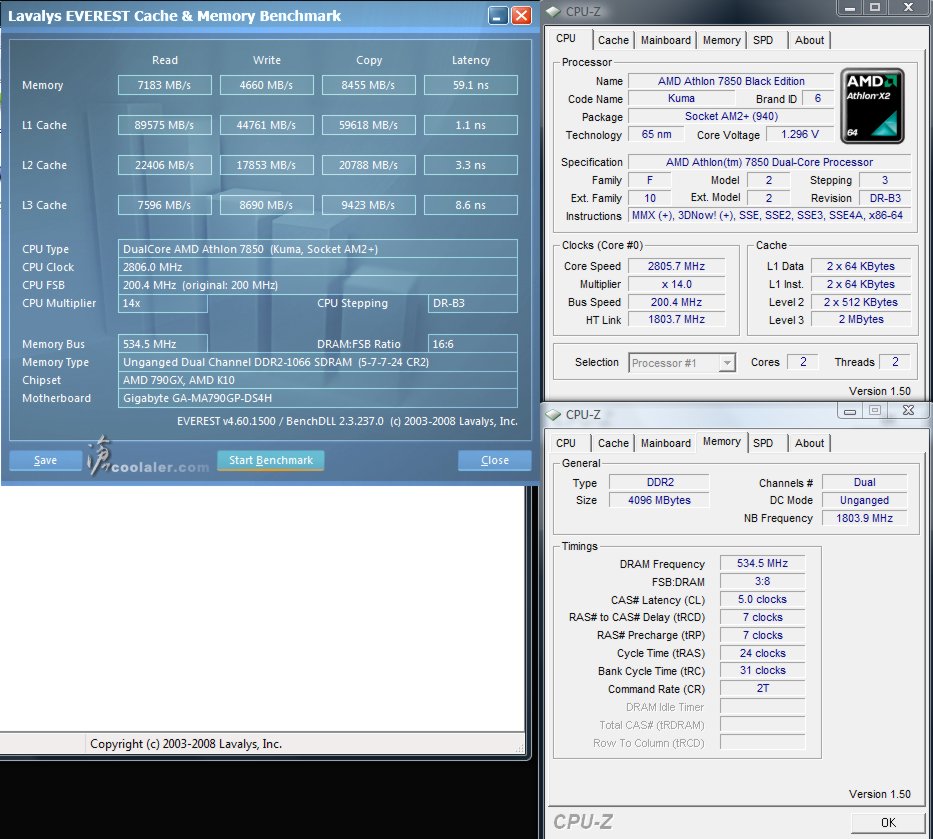Select the L3 Cache Latency value 8.6 ns
The width and height of the screenshot is (933, 839).
coord(471,205)
